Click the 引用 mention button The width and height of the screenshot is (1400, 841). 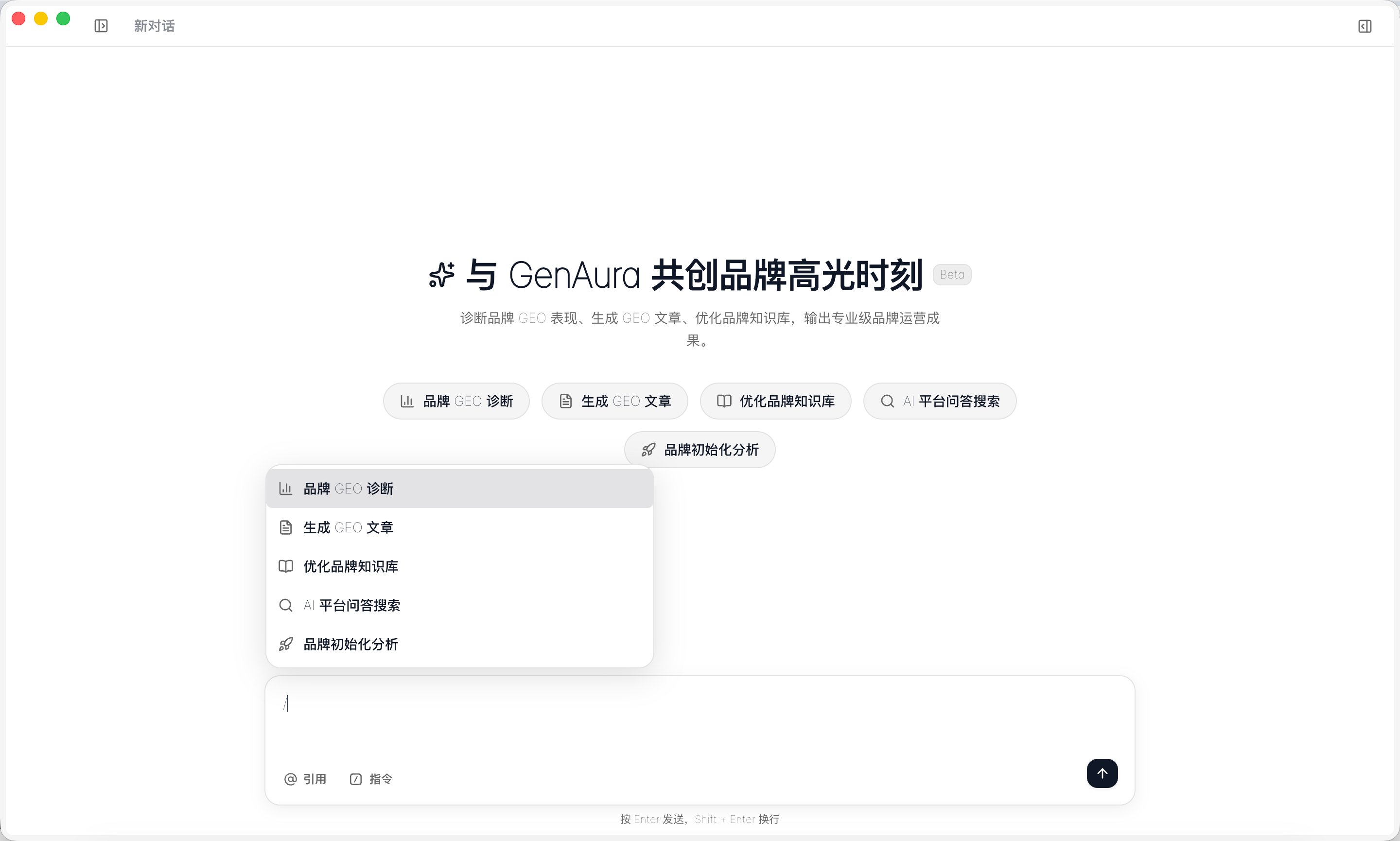pyautogui.click(x=305, y=779)
